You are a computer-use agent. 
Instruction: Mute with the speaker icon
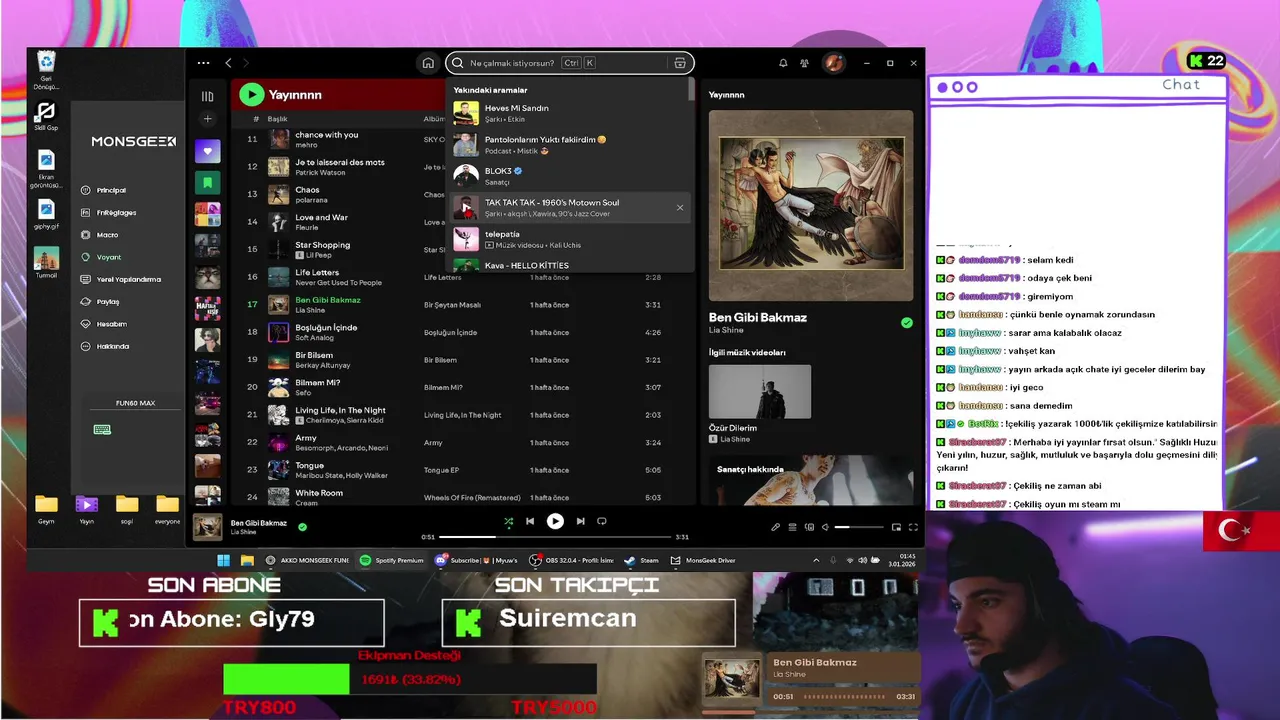tap(825, 527)
